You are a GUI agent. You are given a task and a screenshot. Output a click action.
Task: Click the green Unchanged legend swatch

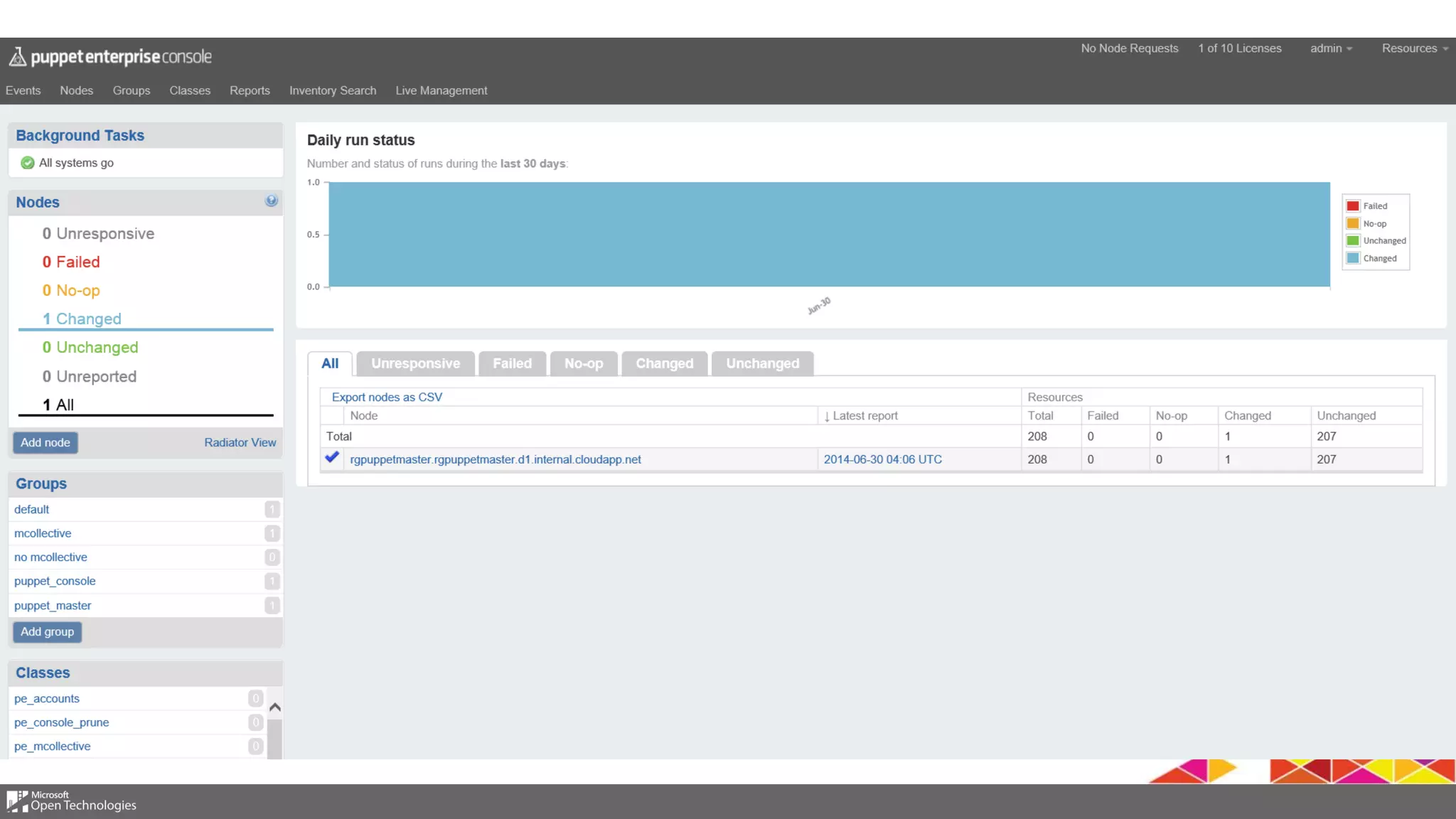coord(1353,241)
